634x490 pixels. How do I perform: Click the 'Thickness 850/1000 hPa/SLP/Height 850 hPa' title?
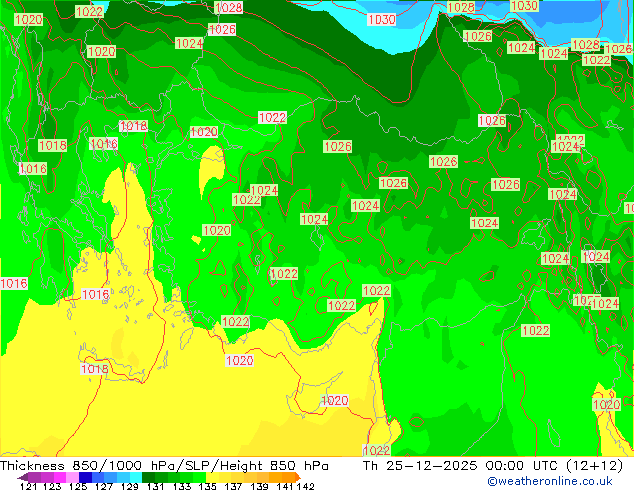[x=164, y=466]
